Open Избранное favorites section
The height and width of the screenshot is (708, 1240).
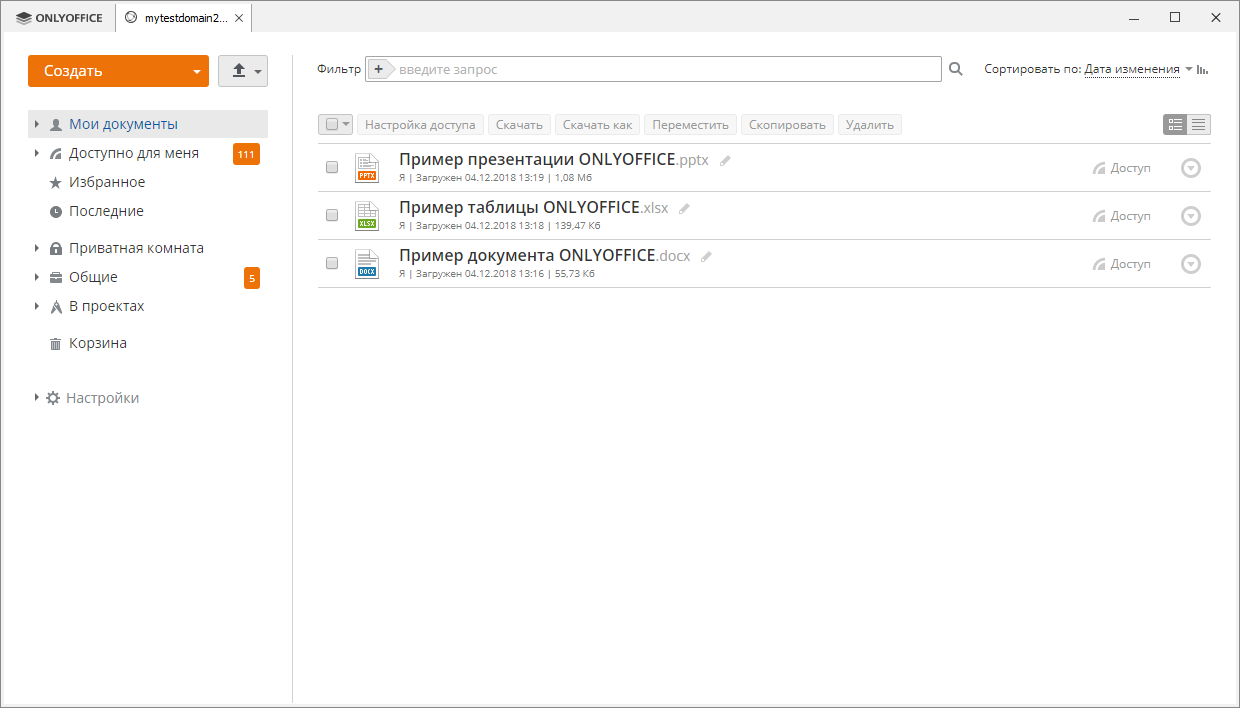107,182
